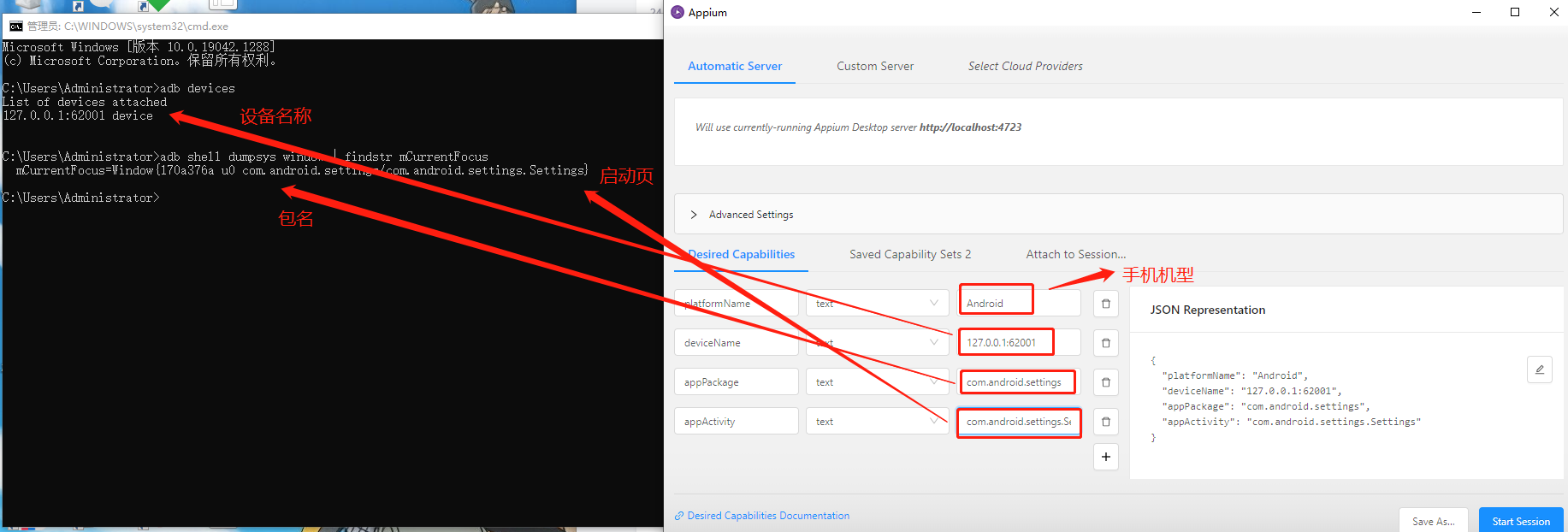Edit raw JSON with the pencil icon
Screen dimensions: 1568x532
point(1540,369)
